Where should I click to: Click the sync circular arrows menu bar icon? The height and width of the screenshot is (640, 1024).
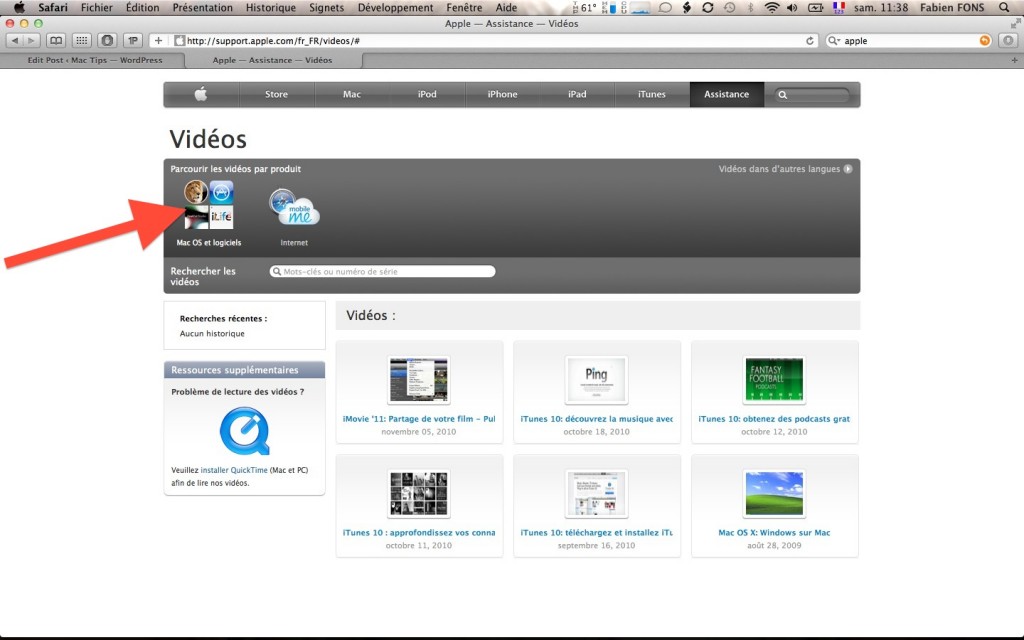pyautogui.click(x=708, y=8)
